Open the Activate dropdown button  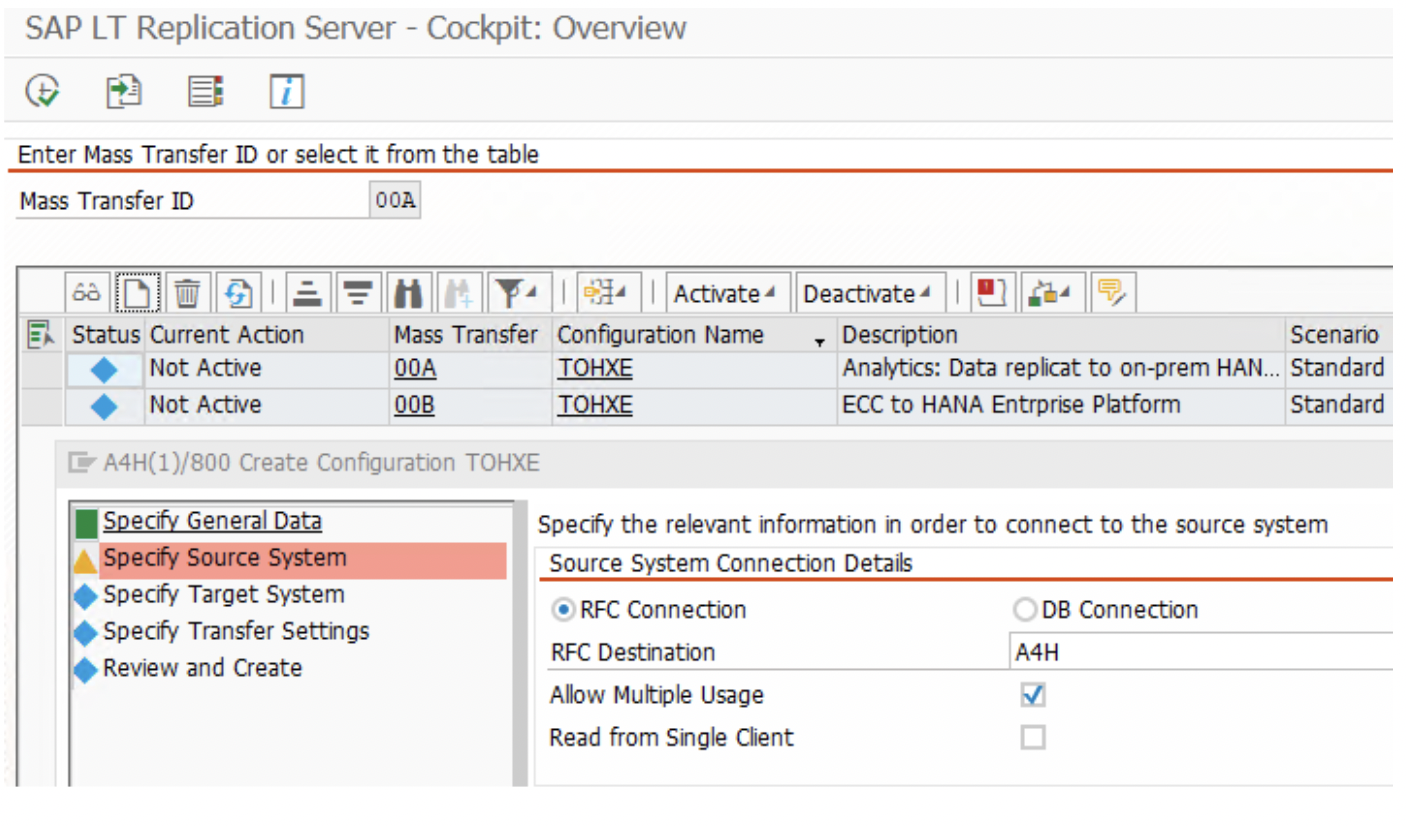[727, 293]
